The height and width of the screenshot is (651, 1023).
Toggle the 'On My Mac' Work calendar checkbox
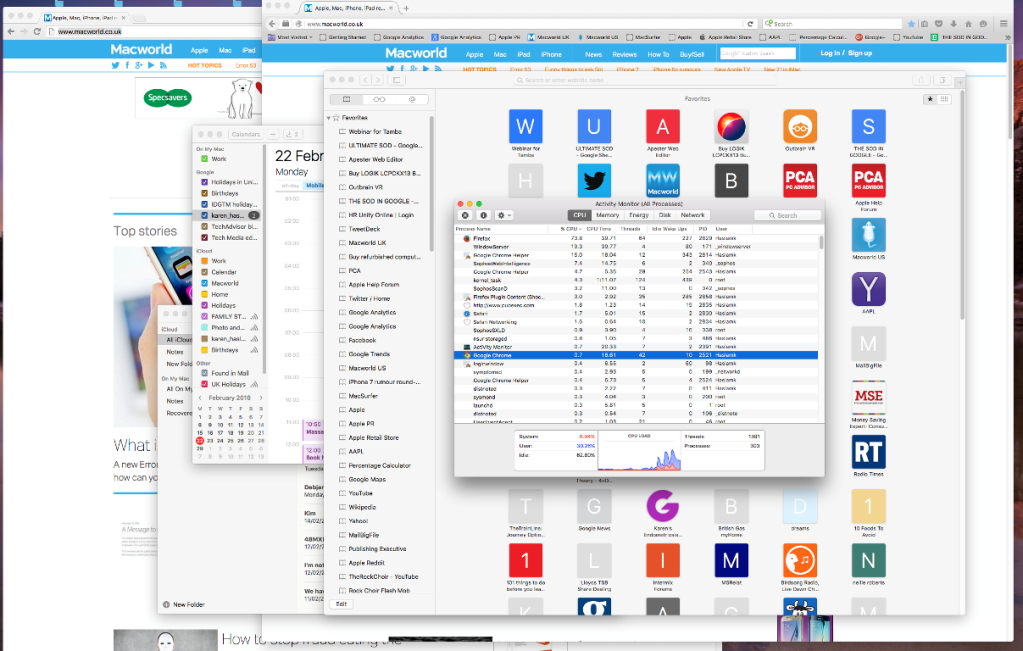point(204,159)
